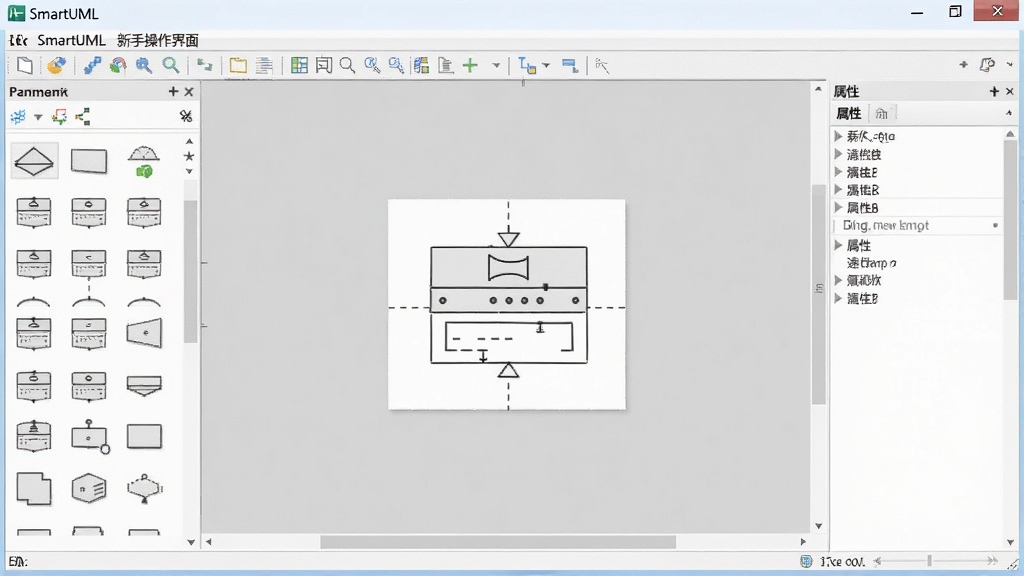Expand the topmost properties tree row
The image size is (1024, 576).
click(x=839, y=136)
